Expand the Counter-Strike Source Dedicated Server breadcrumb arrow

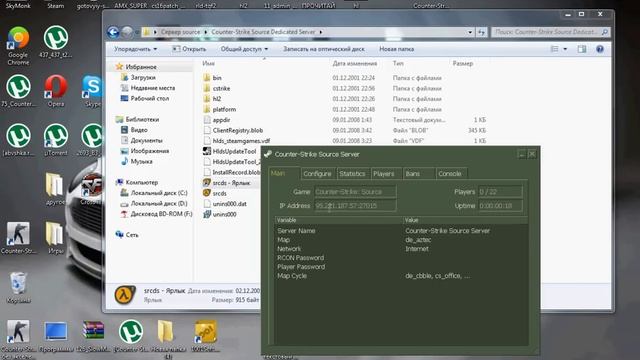tap(321, 32)
